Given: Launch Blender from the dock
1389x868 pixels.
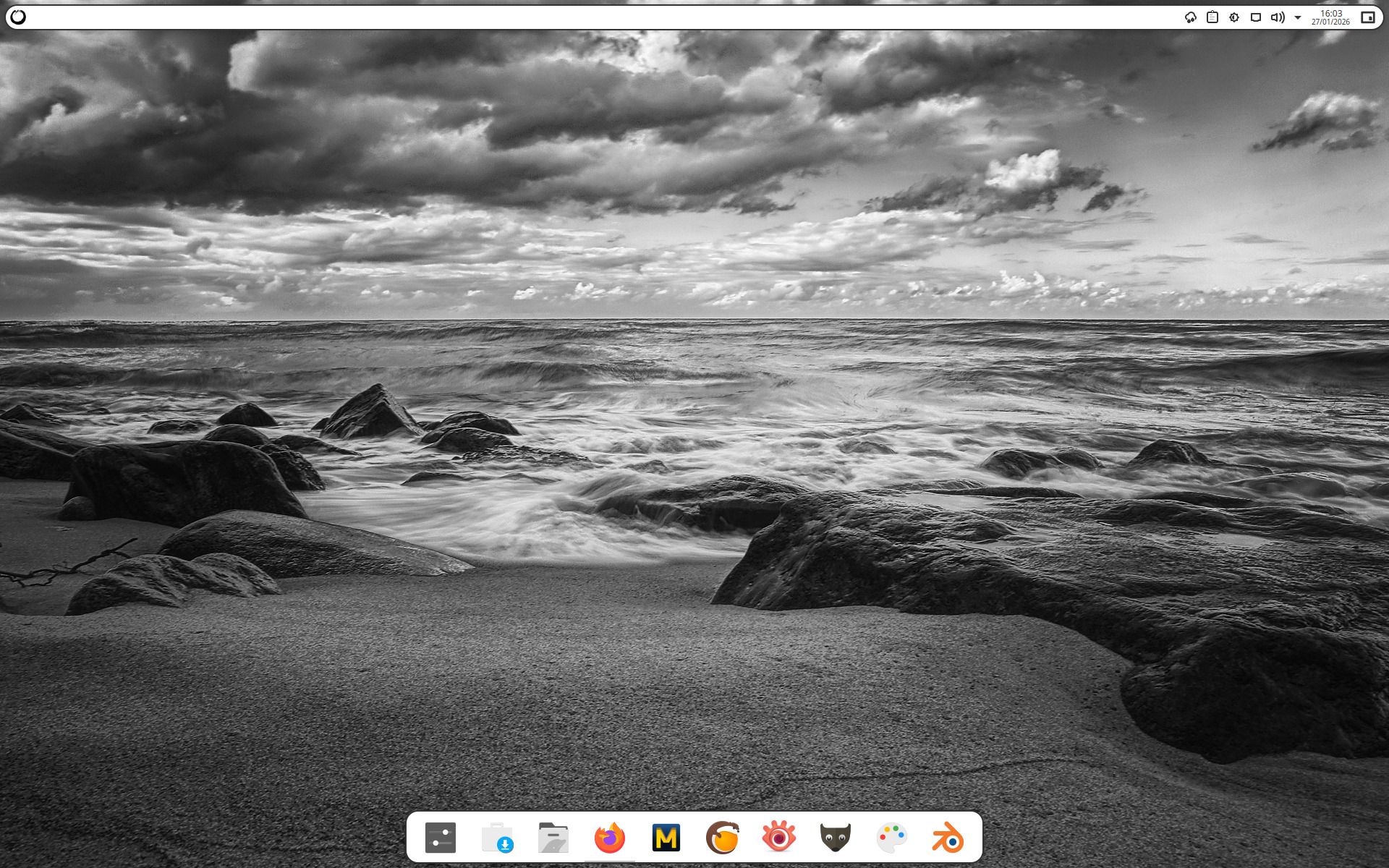Looking at the screenshot, I should (x=948, y=838).
